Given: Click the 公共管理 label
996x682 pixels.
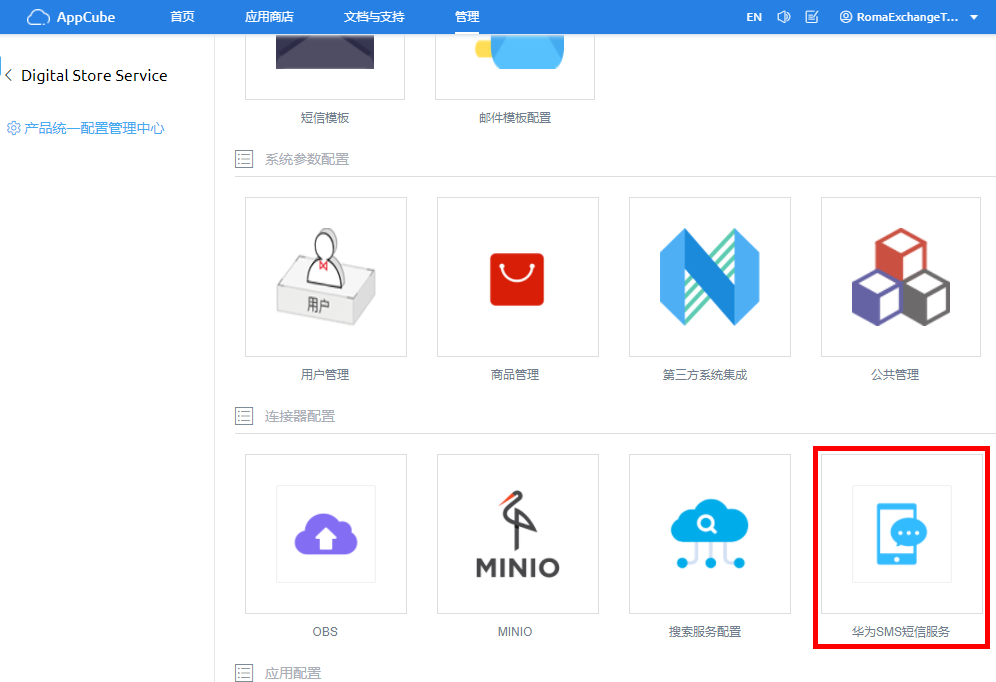Looking at the screenshot, I should pyautogui.click(x=895, y=375).
